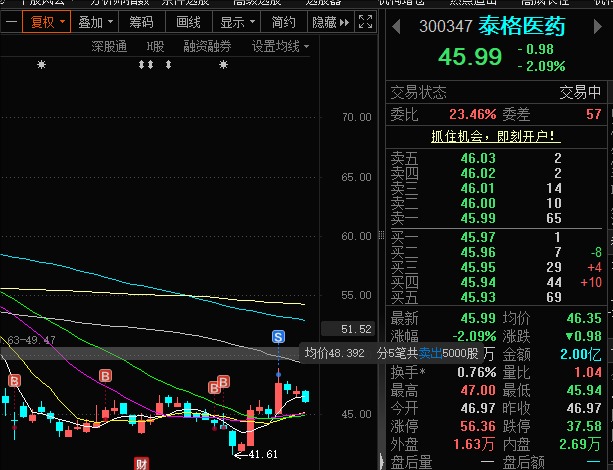The image size is (613, 470).
Task: Click the 财 finance report marker
Action: pos(141,464)
